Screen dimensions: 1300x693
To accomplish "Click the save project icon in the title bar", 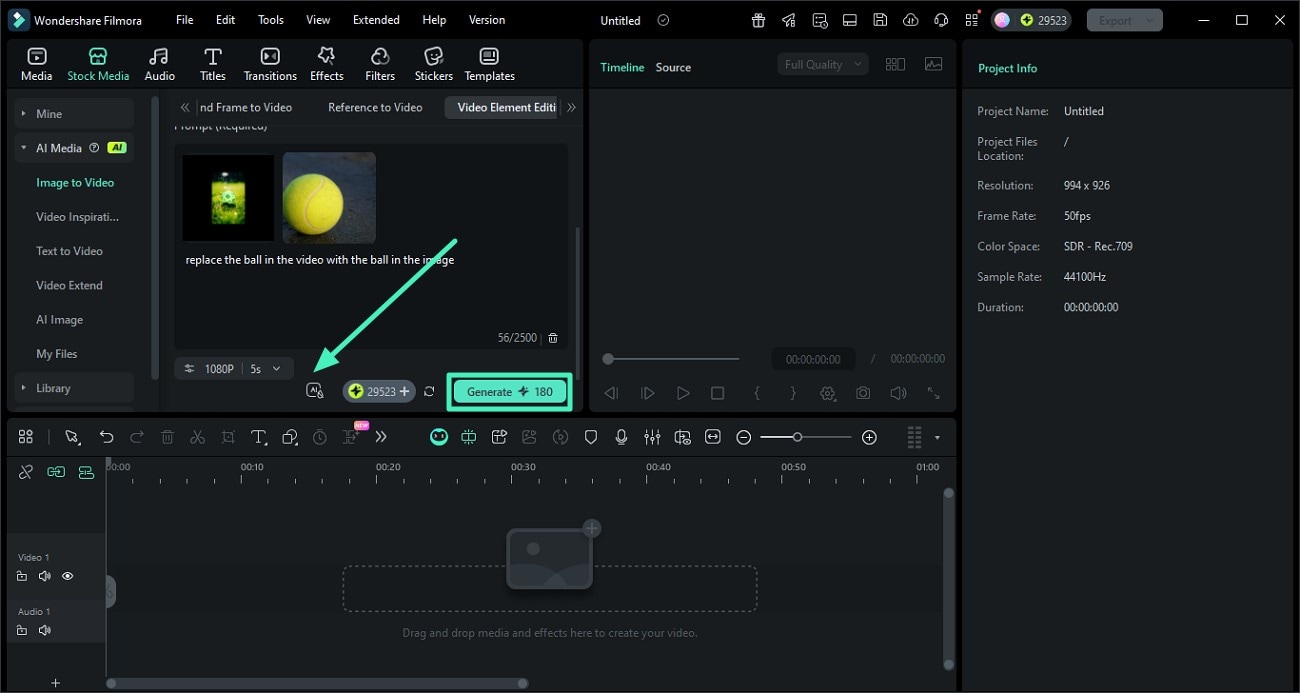I will (879, 19).
